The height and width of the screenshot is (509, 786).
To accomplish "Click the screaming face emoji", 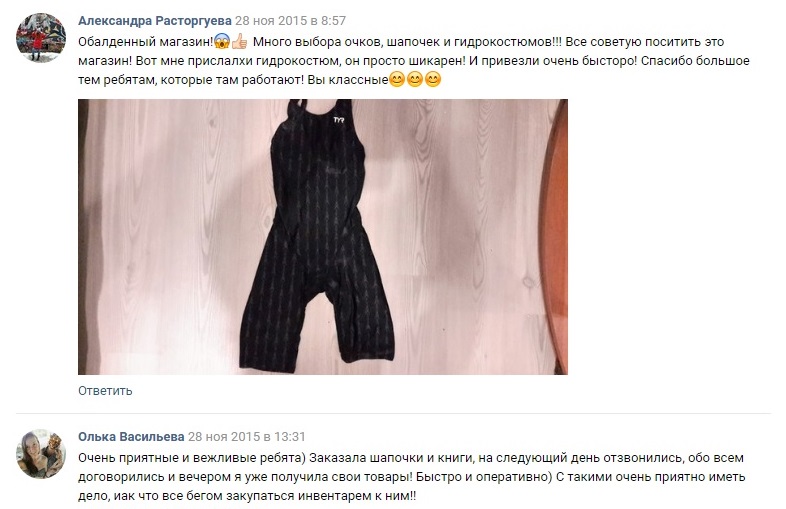I will click(222, 41).
